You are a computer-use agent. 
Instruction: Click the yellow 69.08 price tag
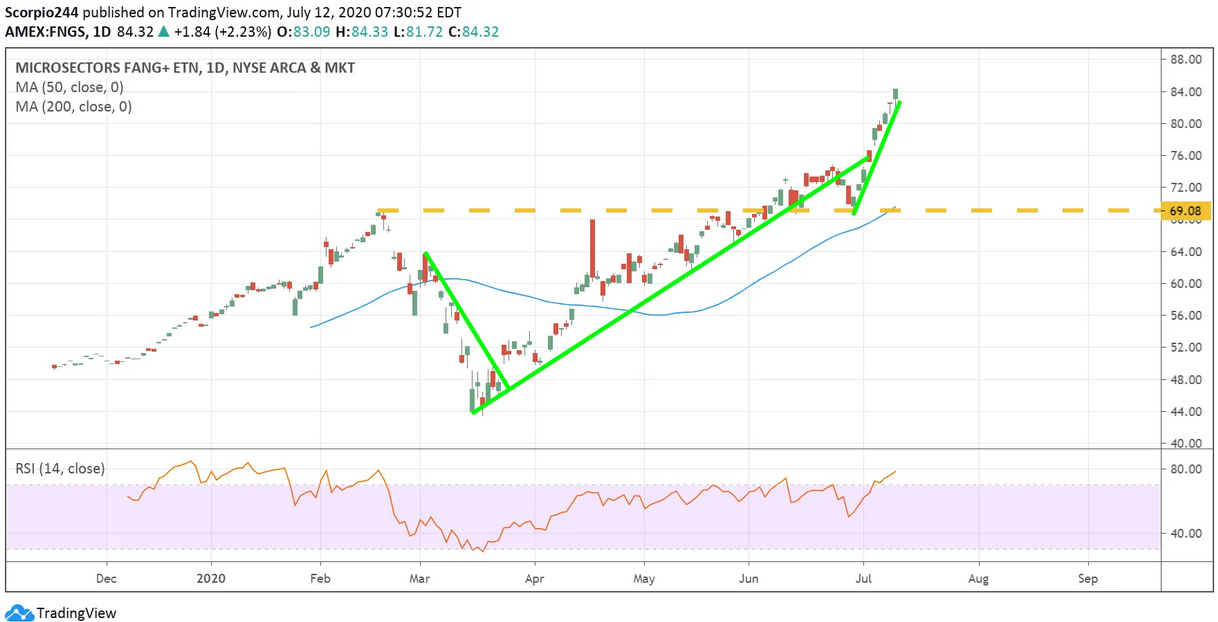[x=1188, y=211]
